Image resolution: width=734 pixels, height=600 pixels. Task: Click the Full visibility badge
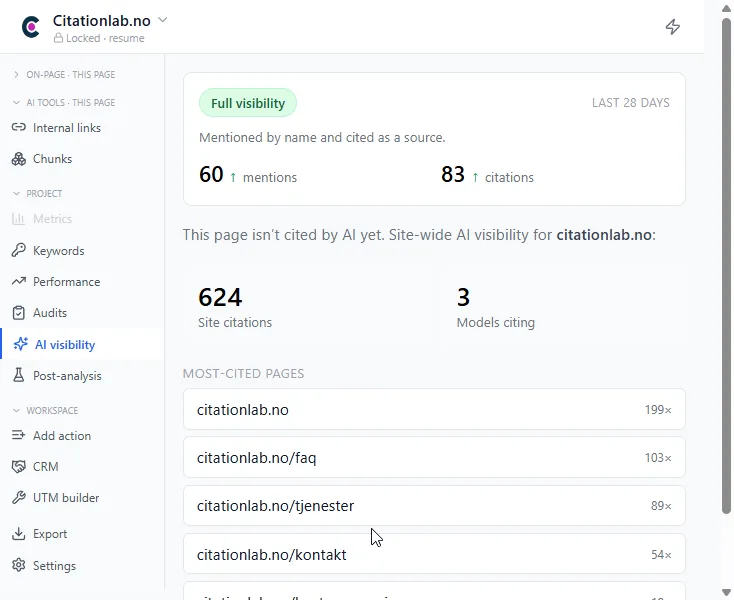click(x=248, y=103)
